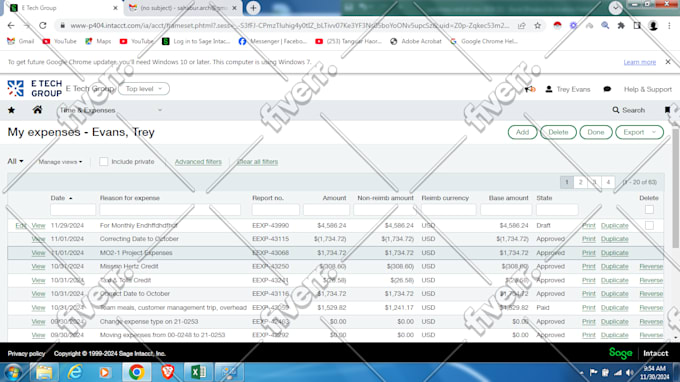Open the Chrome profile avatar
Image resolution: width=680 pixels, height=382 pixels.
click(653, 26)
